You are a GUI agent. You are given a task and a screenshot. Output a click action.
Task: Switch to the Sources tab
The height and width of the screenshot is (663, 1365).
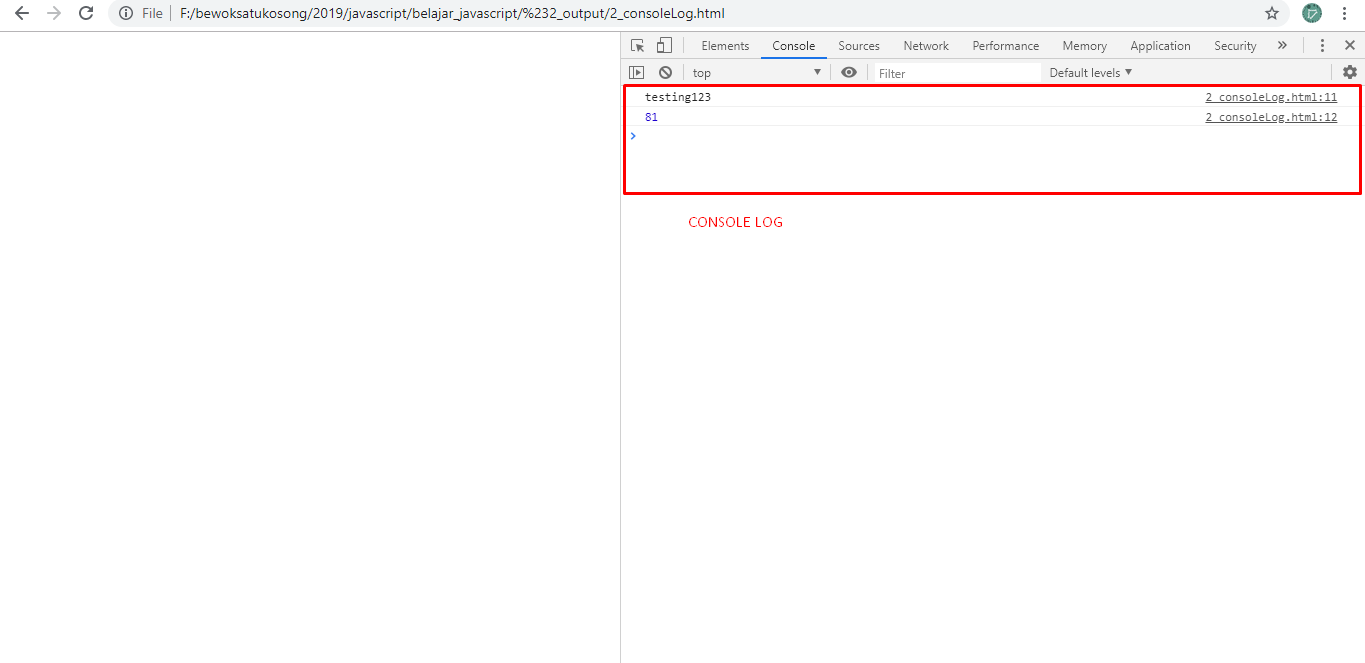[x=858, y=45]
